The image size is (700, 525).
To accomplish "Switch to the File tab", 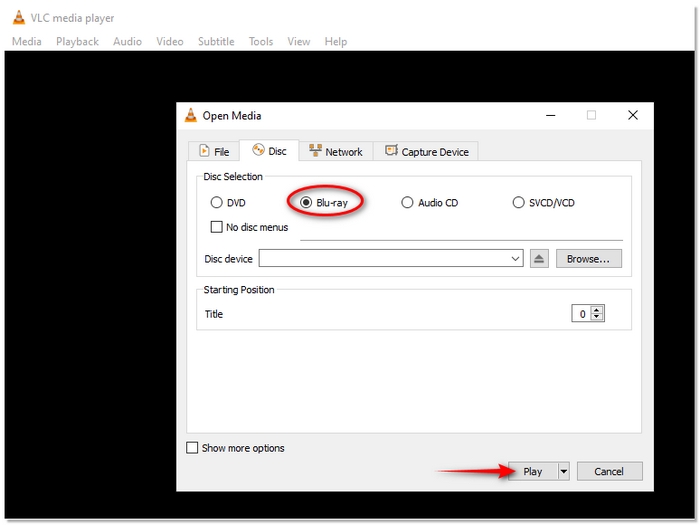I will tap(214, 152).
